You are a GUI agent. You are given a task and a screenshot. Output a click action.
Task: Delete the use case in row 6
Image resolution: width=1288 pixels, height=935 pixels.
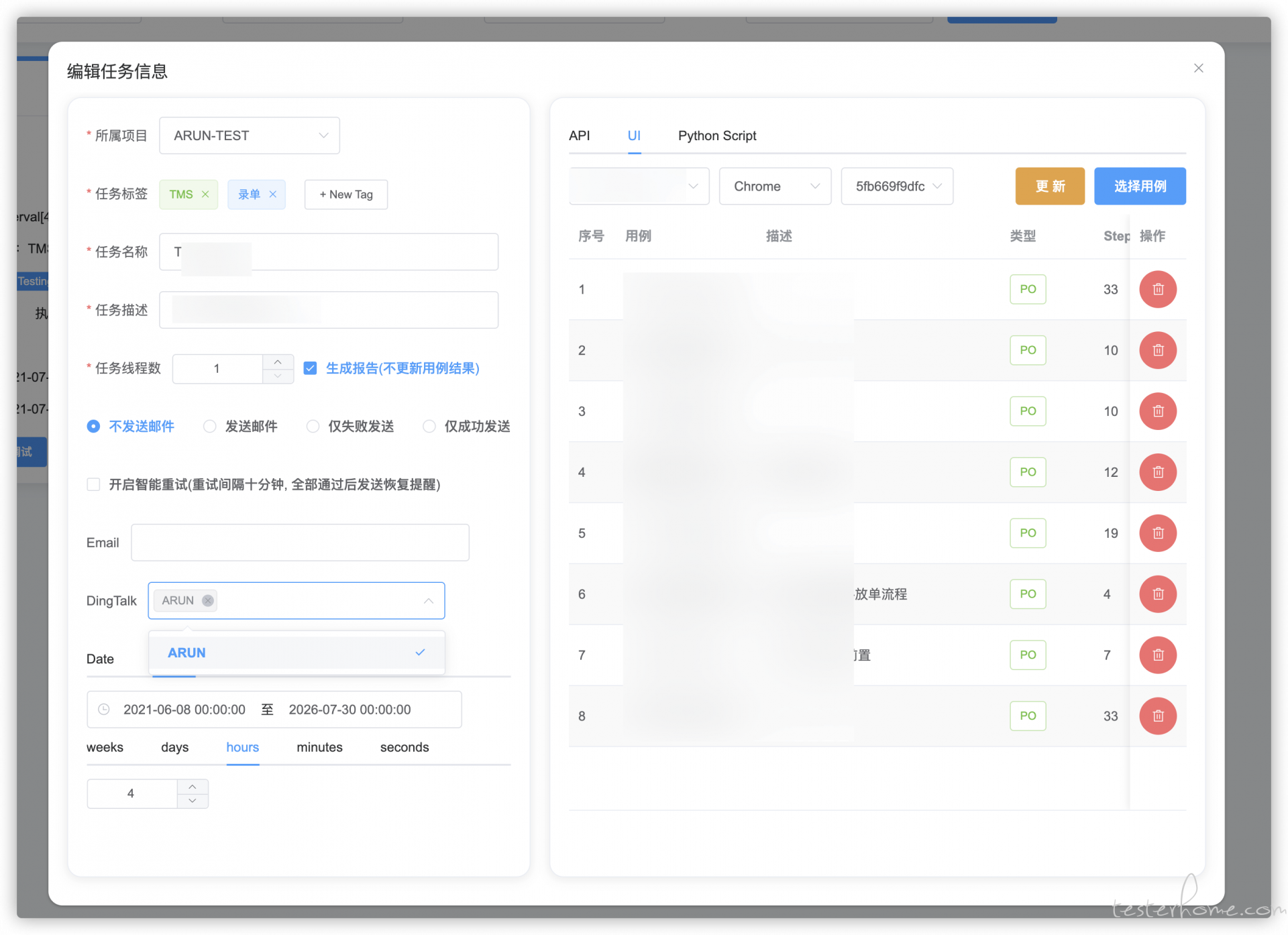click(x=1158, y=594)
